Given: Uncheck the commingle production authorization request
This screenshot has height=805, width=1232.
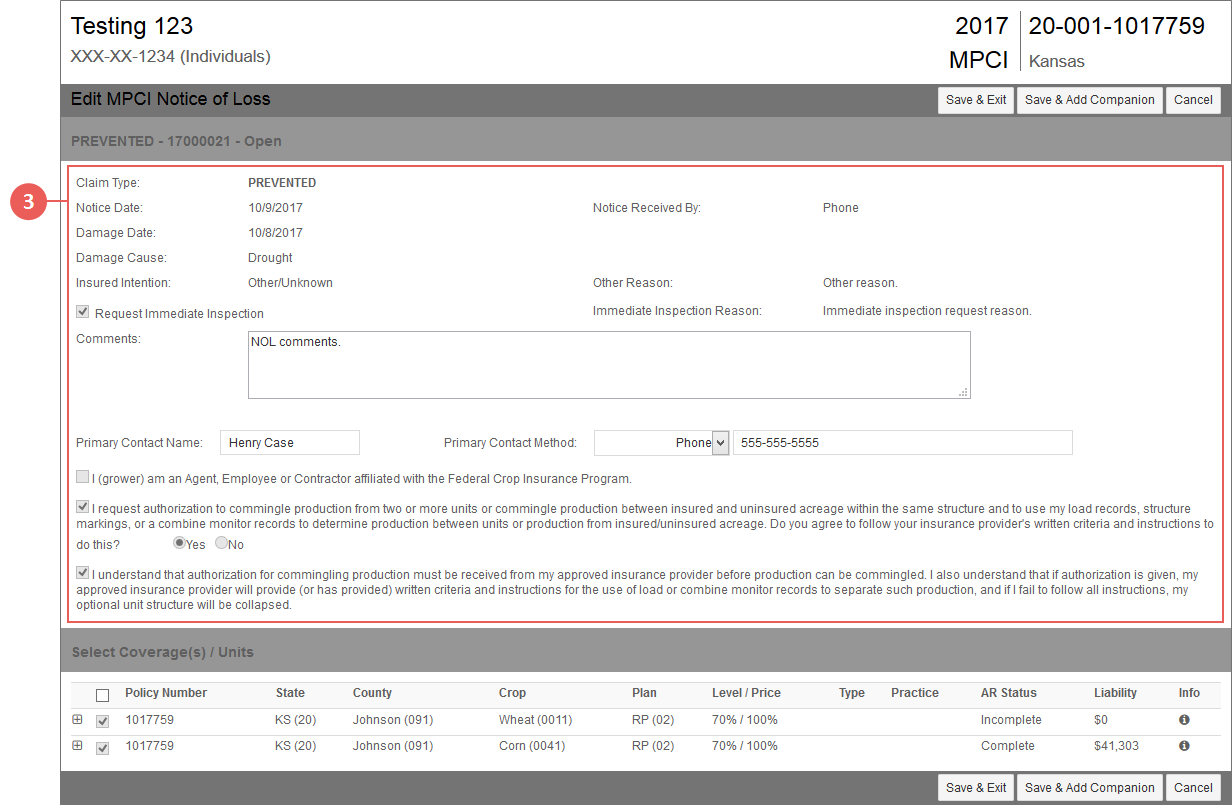Looking at the screenshot, I should coord(82,506).
